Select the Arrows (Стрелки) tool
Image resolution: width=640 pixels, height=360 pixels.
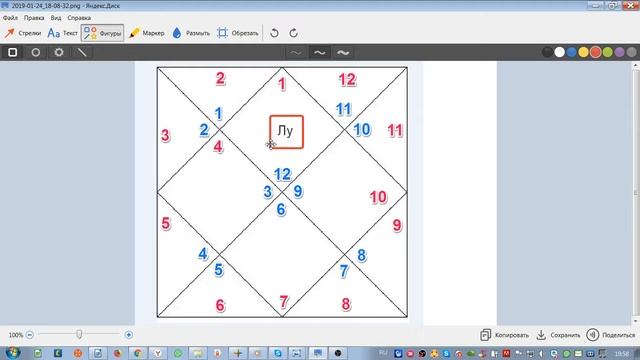(23, 33)
